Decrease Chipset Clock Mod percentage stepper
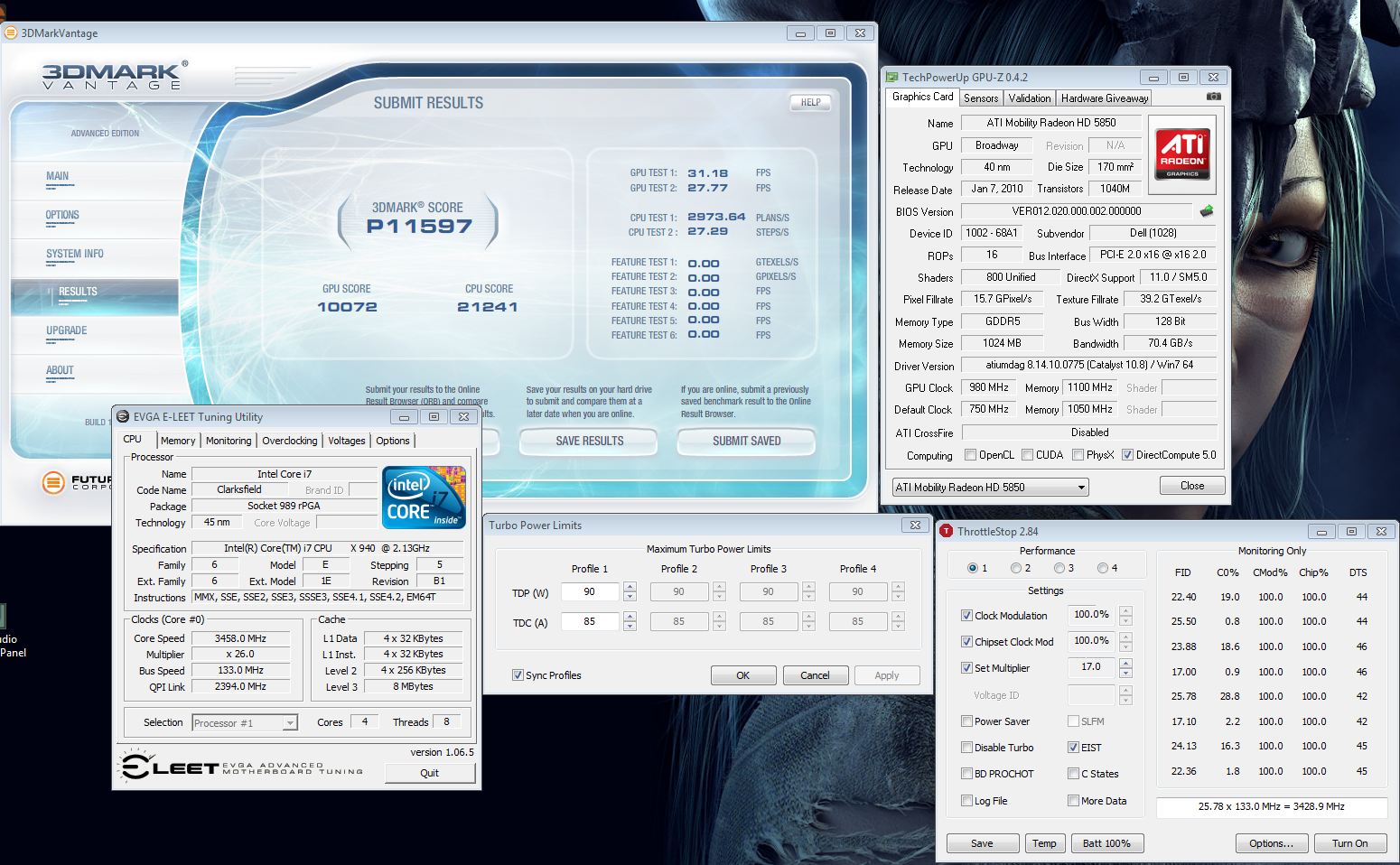Viewport: 1400px width, 865px height. point(1125,646)
